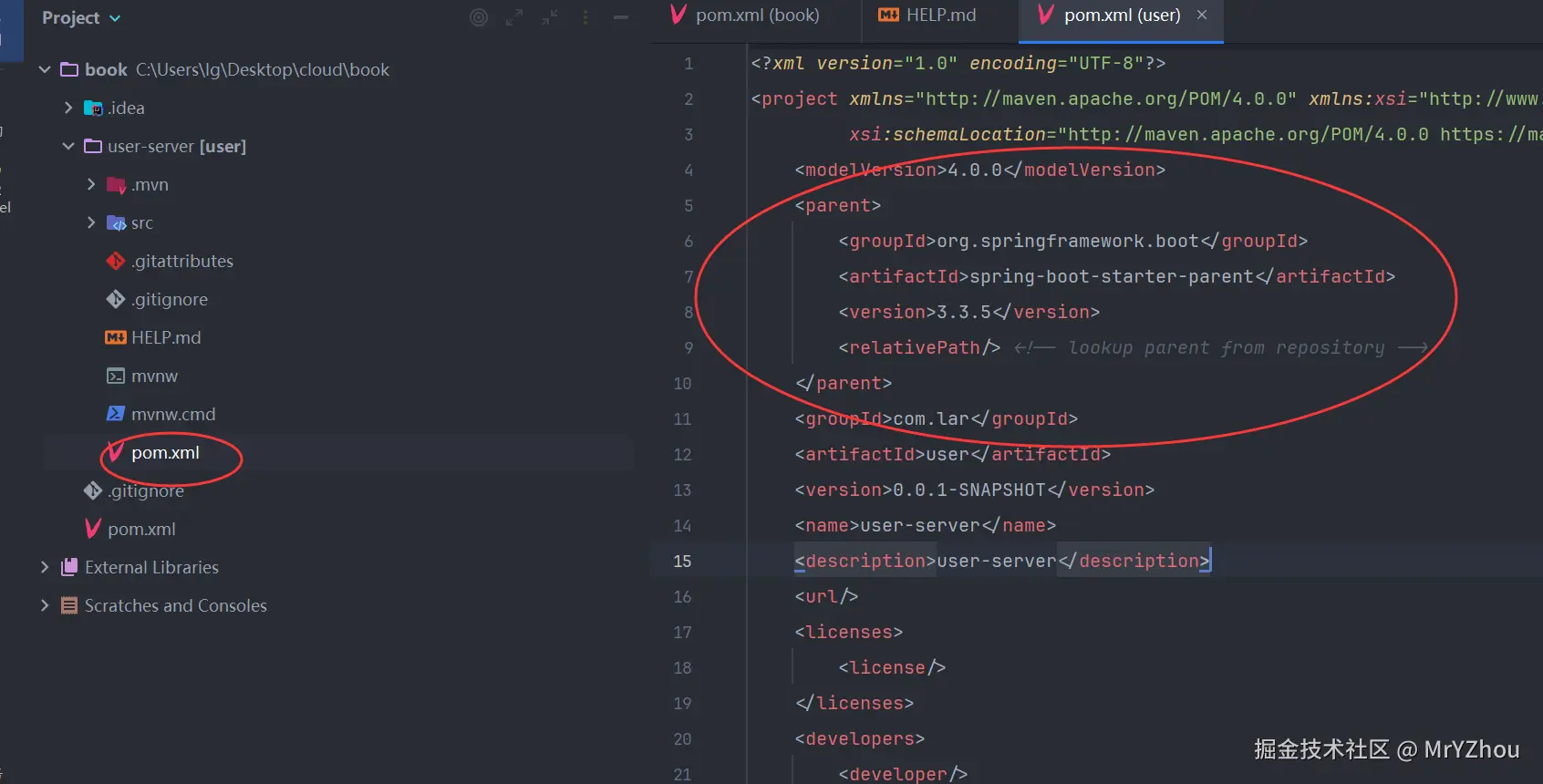
Task: Select pom.xml under user-server
Action: click(x=165, y=452)
